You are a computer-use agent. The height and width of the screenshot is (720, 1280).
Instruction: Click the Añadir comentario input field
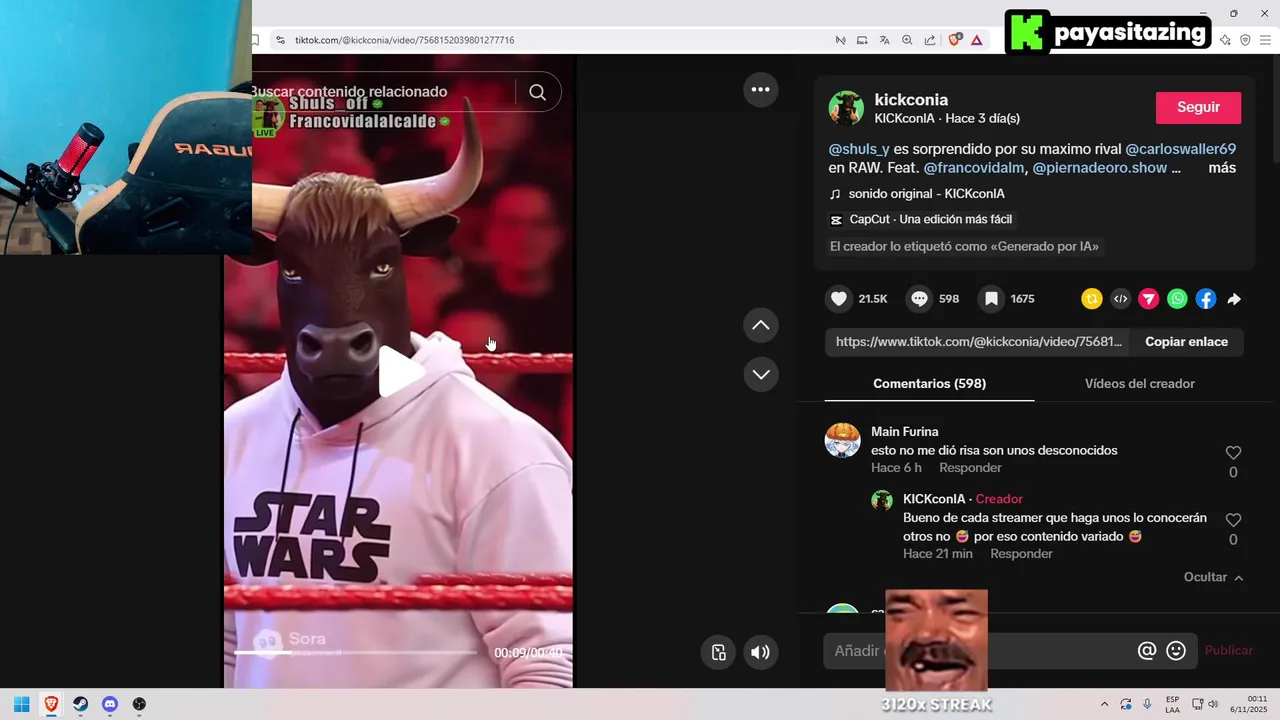click(978, 651)
